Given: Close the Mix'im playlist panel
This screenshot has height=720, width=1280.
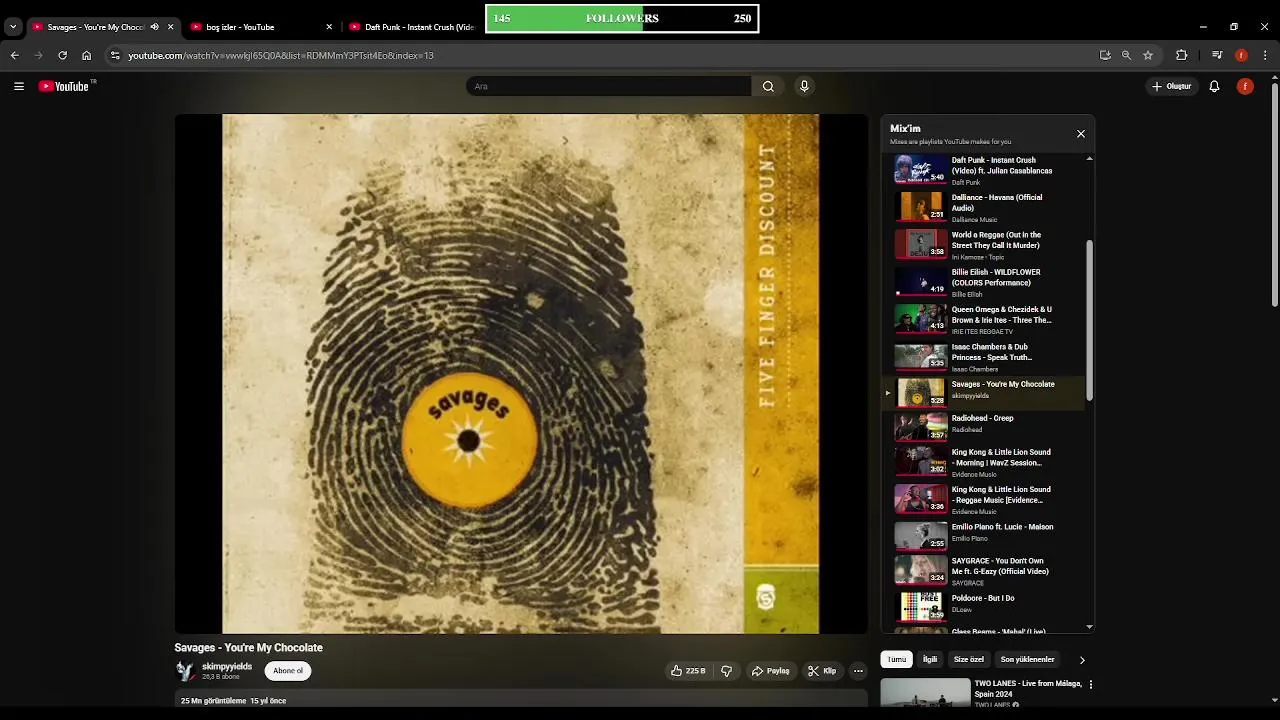Looking at the screenshot, I should click(1080, 133).
